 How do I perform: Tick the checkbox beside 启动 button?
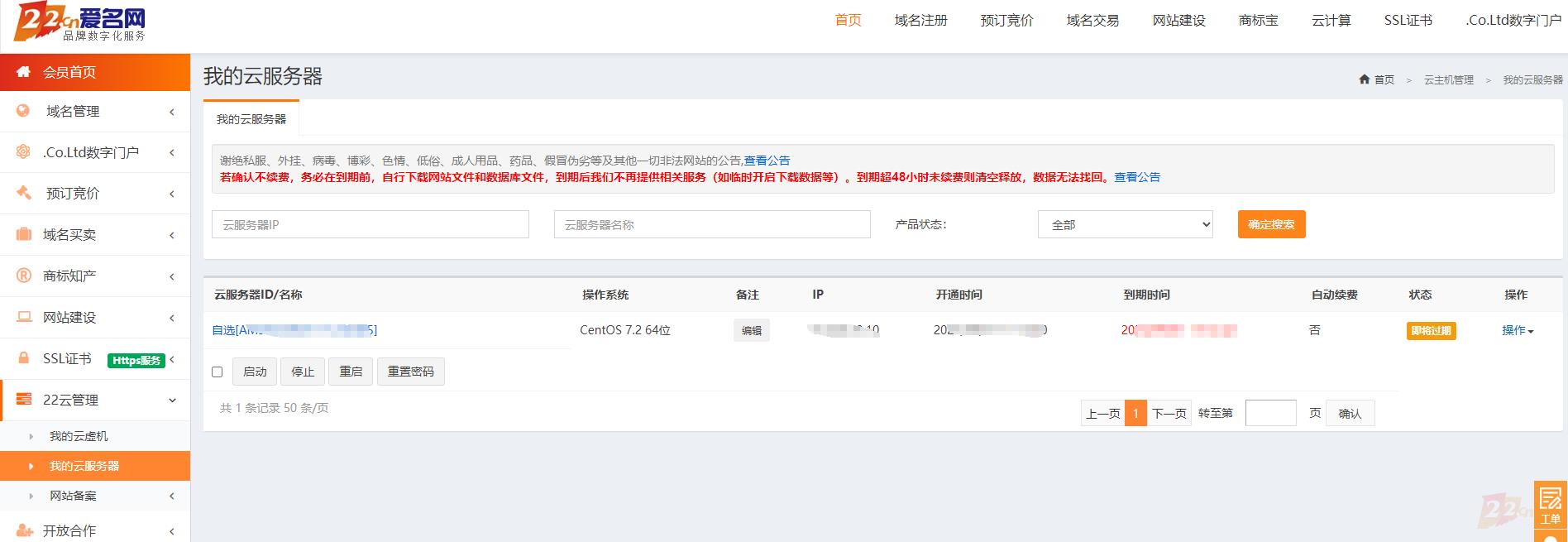[218, 372]
